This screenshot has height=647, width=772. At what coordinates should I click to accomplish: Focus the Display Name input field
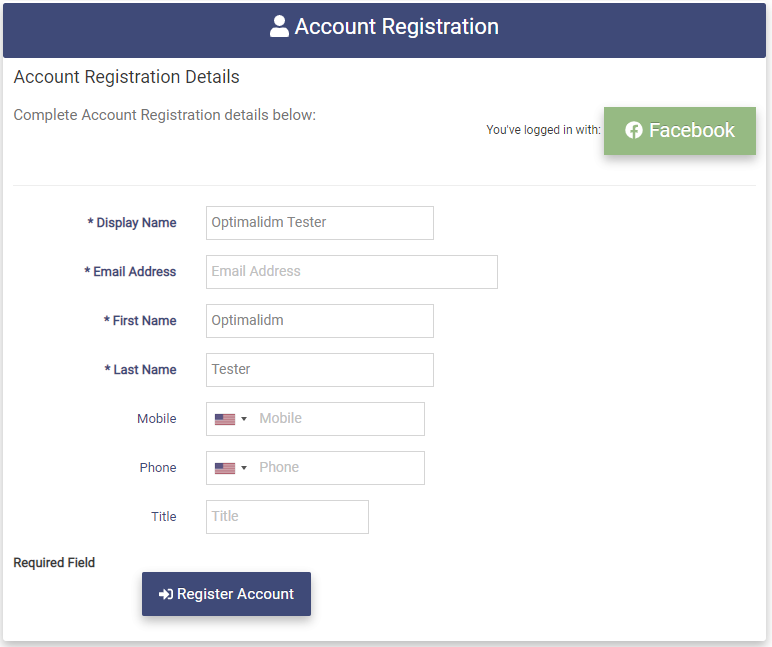pos(319,223)
